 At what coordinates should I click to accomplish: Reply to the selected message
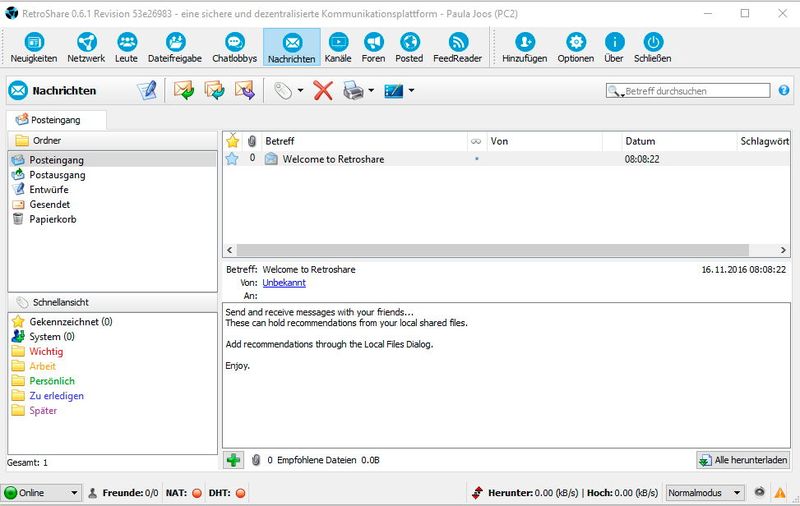(x=184, y=91)
